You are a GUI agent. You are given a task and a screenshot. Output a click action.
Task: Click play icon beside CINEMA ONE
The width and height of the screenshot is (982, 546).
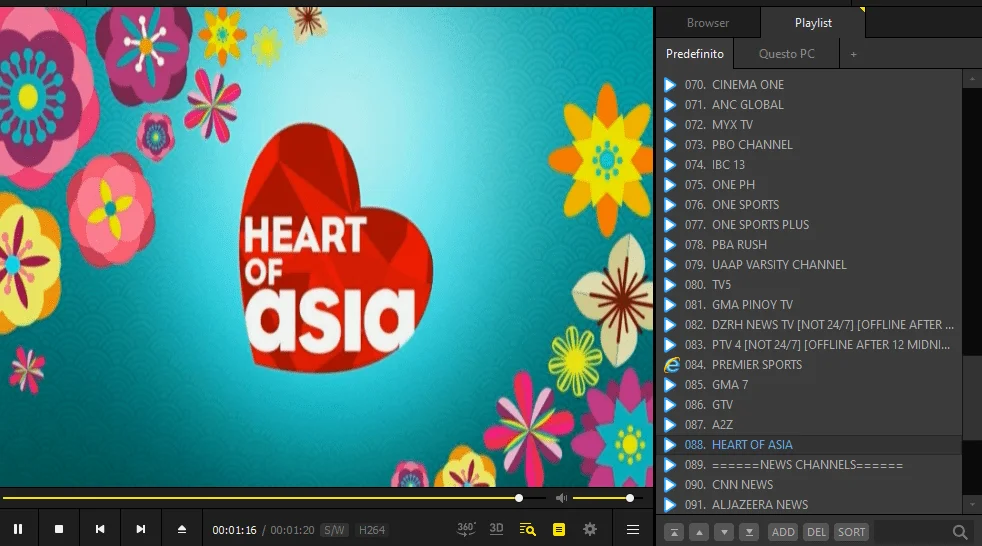[x=670, y=85]
